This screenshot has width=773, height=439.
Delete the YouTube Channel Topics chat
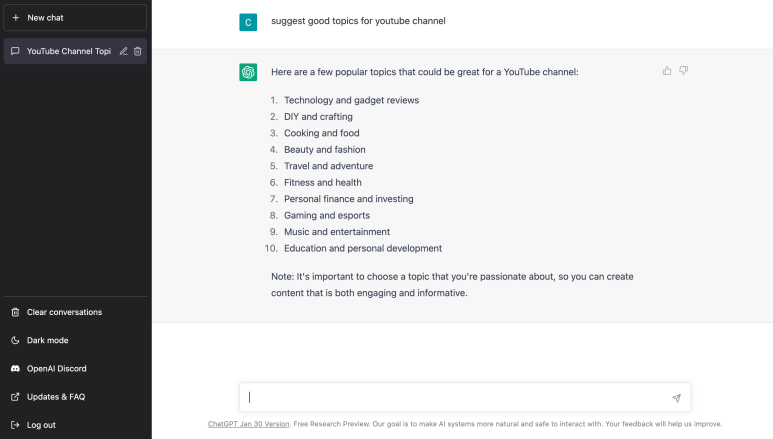138,51
